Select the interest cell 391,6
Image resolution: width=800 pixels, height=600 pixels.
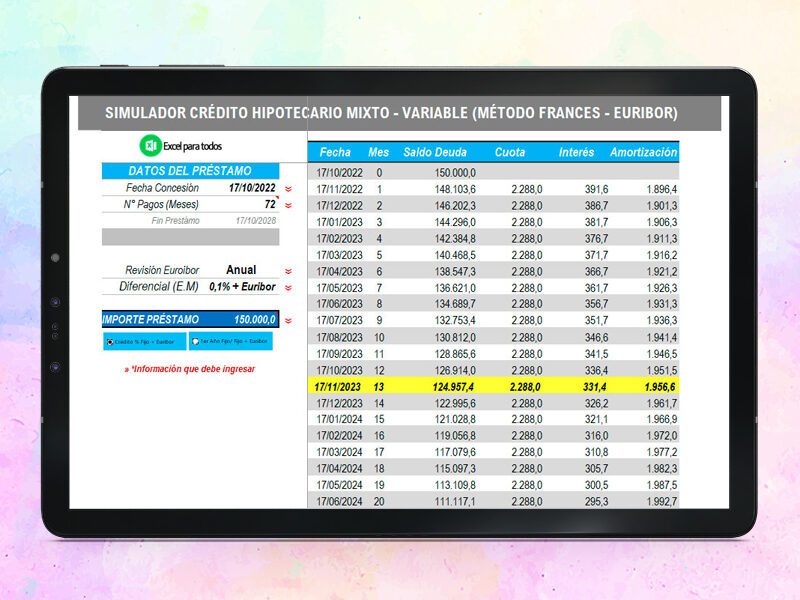(x=596, y=189)
